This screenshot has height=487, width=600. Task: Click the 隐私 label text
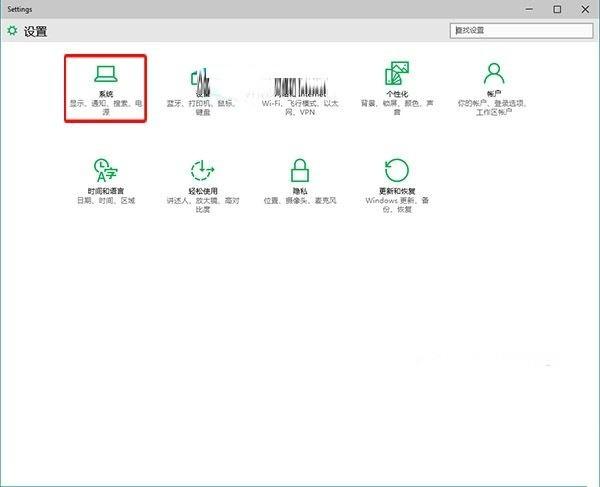(300, 191)
